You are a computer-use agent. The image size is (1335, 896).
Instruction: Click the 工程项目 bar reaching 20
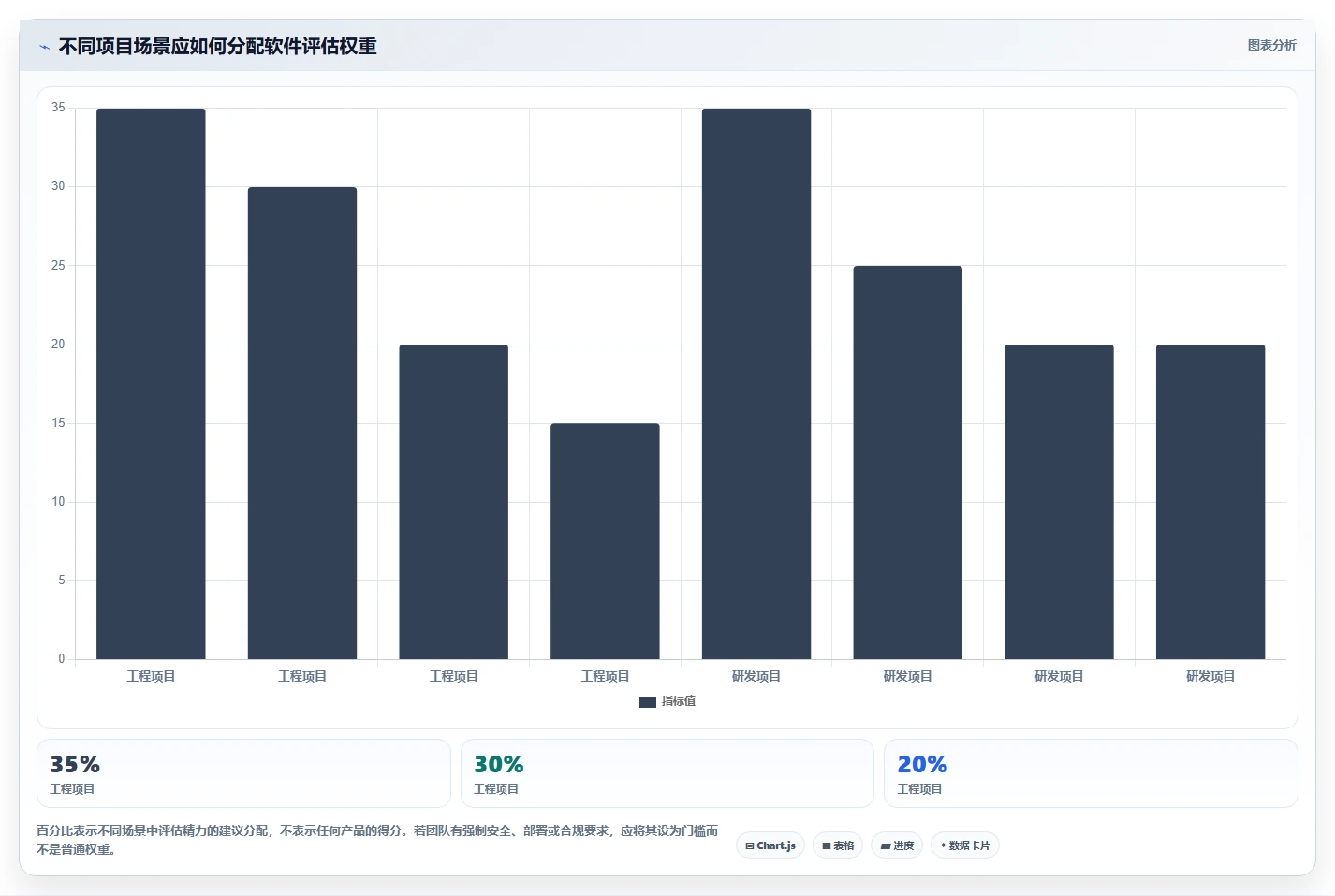[454, 502]
